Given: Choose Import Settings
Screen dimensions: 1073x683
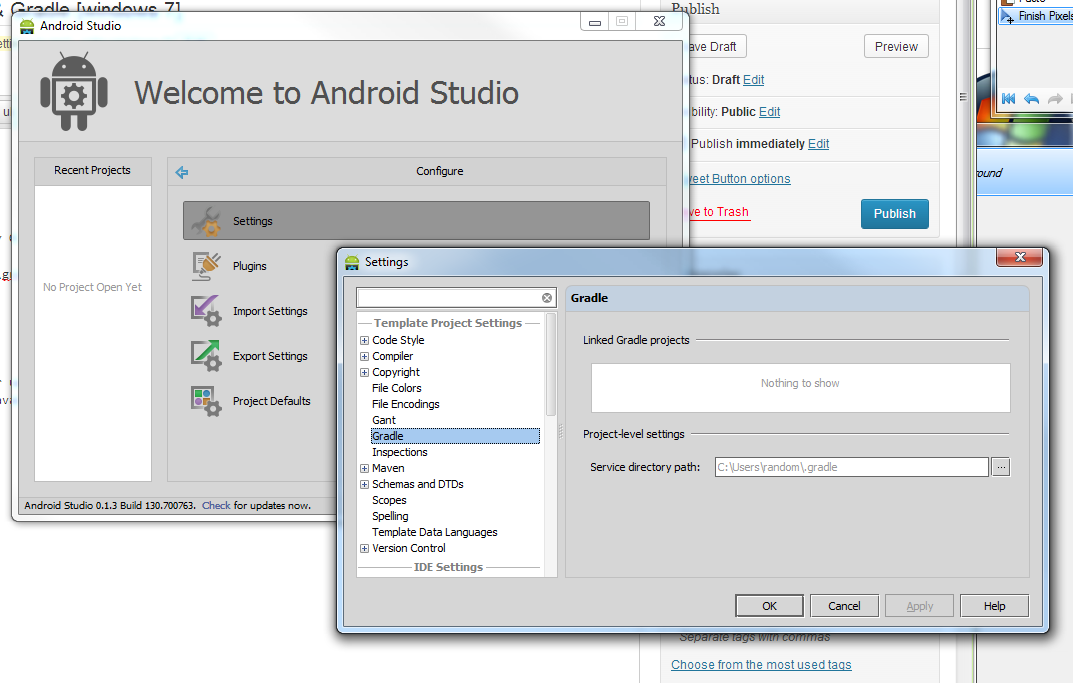Looking at the screenshot, I should tap(270, 311).
